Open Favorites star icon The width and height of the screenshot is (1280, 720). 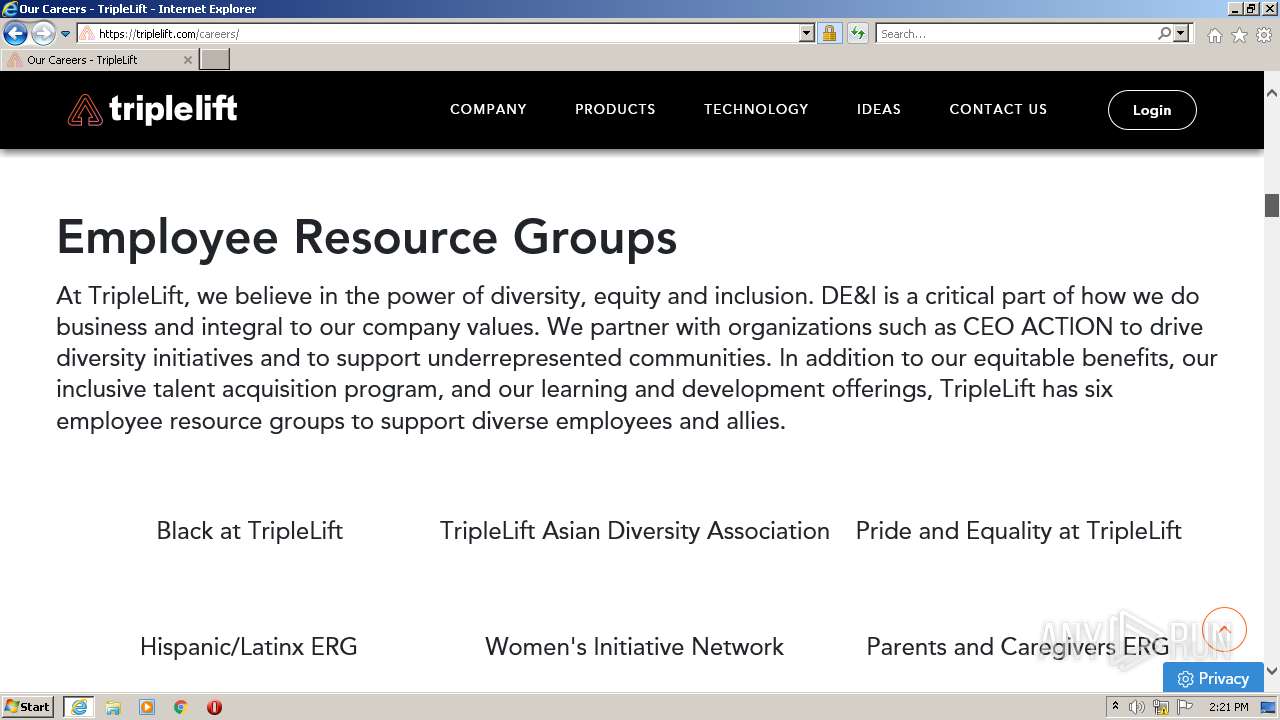1239,35
